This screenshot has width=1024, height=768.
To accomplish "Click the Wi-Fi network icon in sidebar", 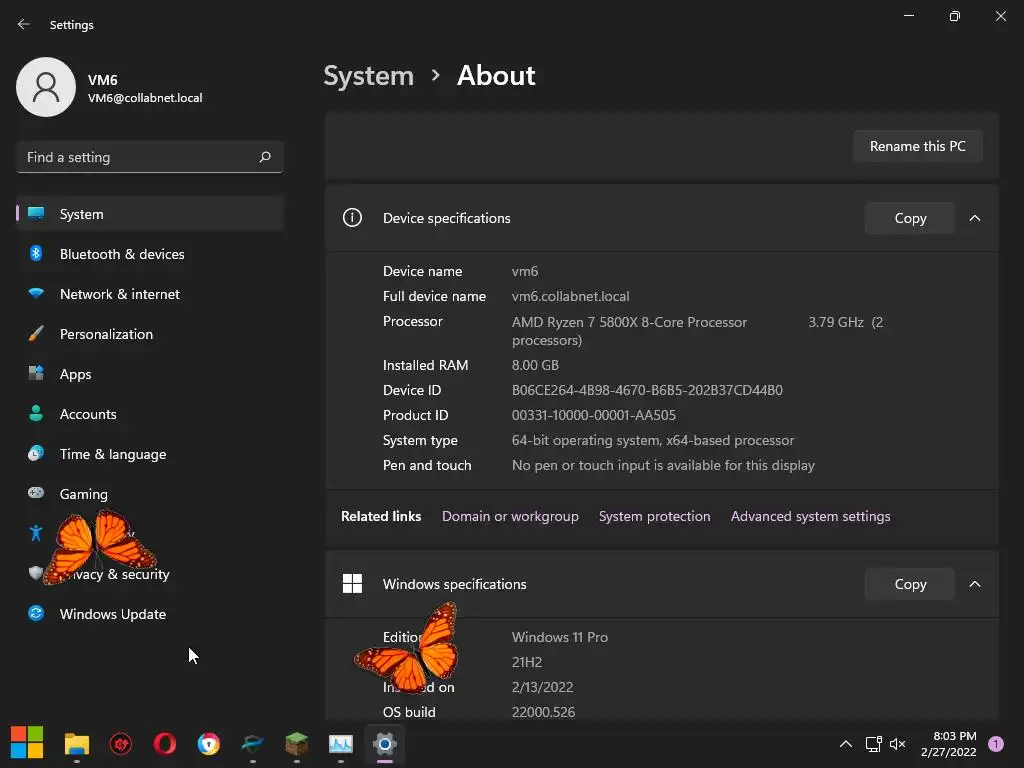I will tap(36, 294).
